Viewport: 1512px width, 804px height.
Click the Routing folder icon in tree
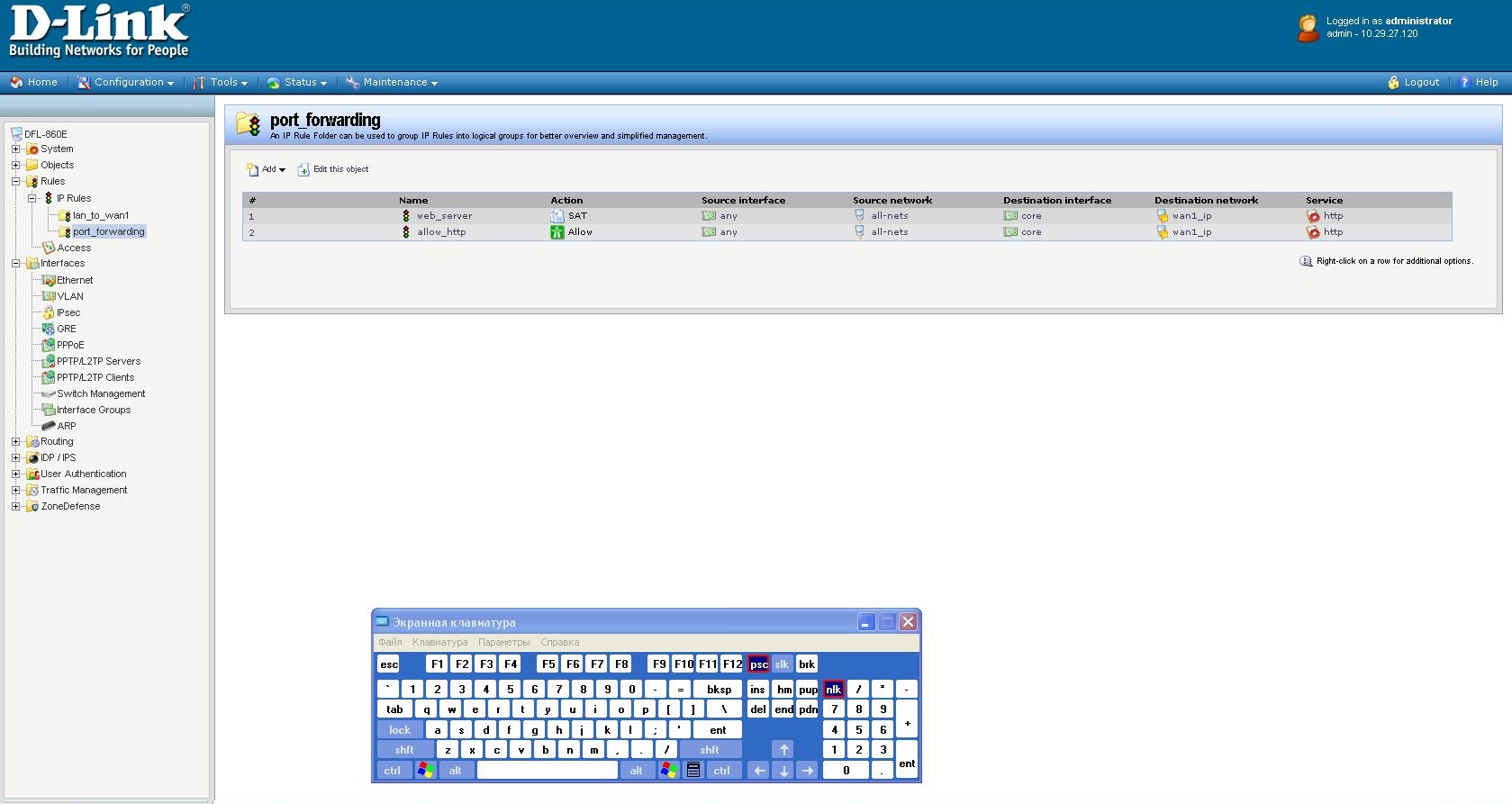point(32,442)
